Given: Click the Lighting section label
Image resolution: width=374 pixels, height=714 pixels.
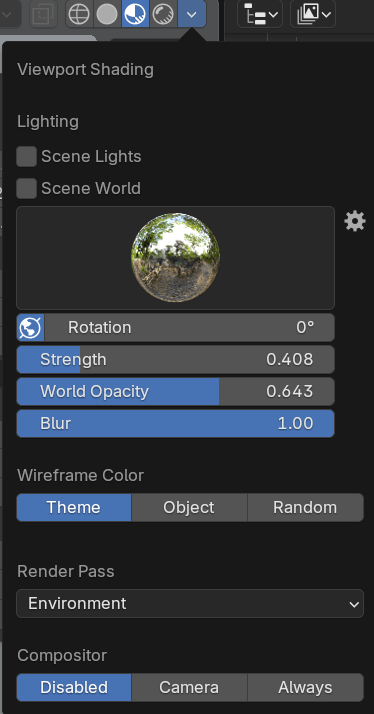Looking at the screenshot, I should pos(48,122).
